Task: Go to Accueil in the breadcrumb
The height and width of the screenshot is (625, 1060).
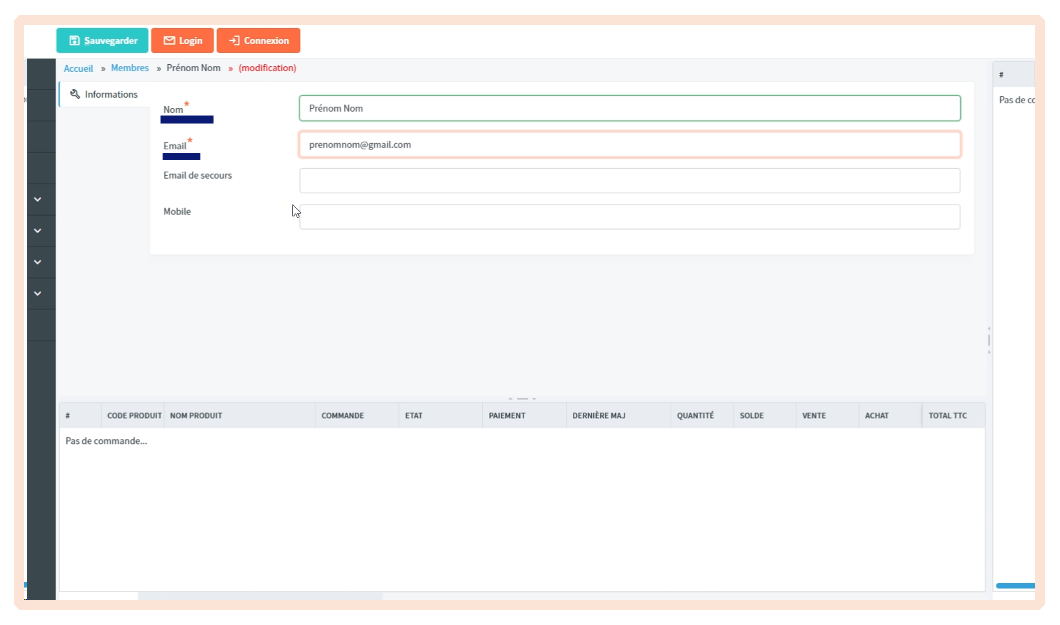Action: (78, 68)
